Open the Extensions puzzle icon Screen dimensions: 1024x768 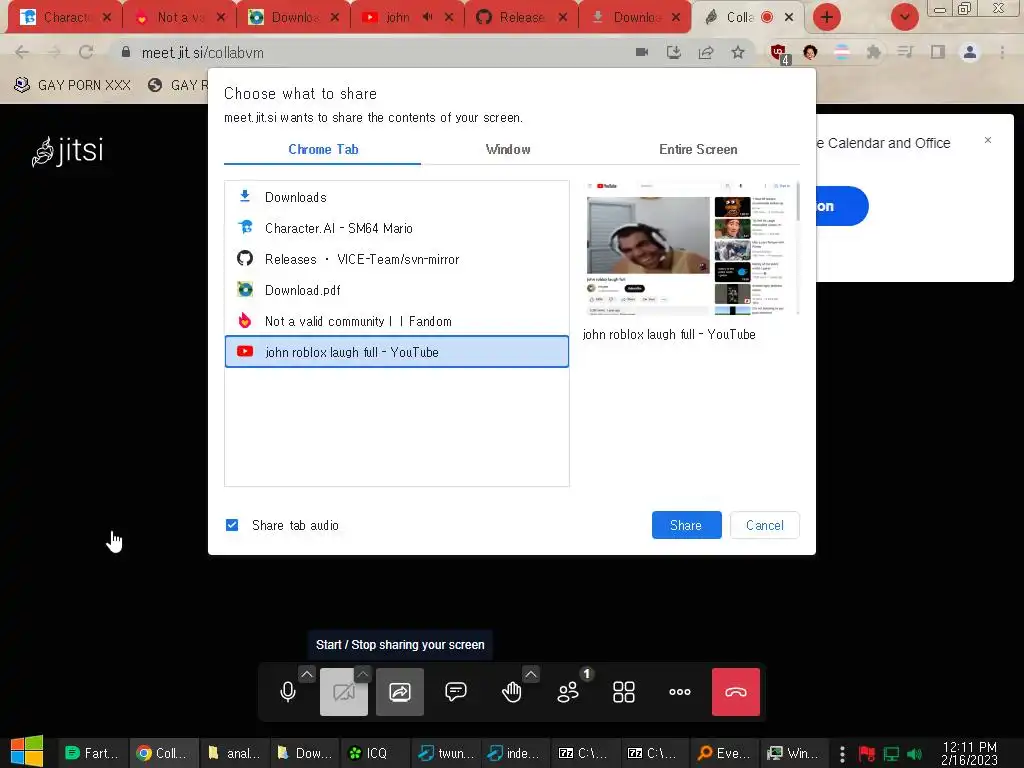[874, 52]
